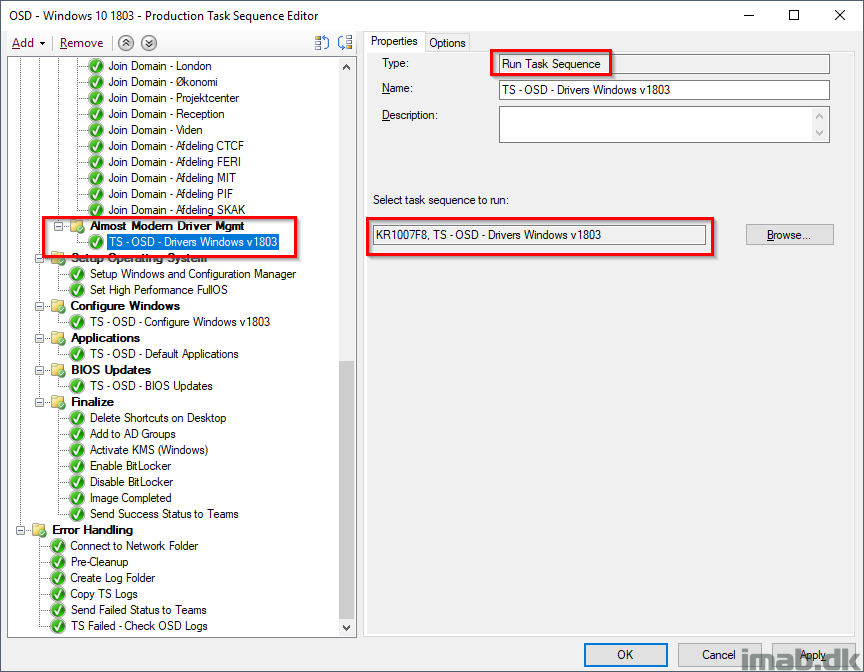Viewport: 864px width, 672px height.
Task: Click status icon beside Join Domain - Projektcenter
Action: point(96,98)
